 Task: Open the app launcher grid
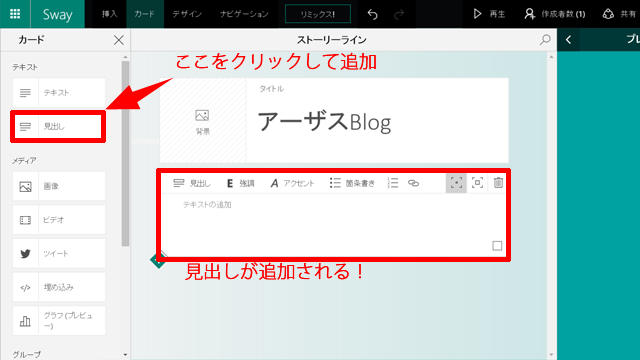[x=15, y=14]
